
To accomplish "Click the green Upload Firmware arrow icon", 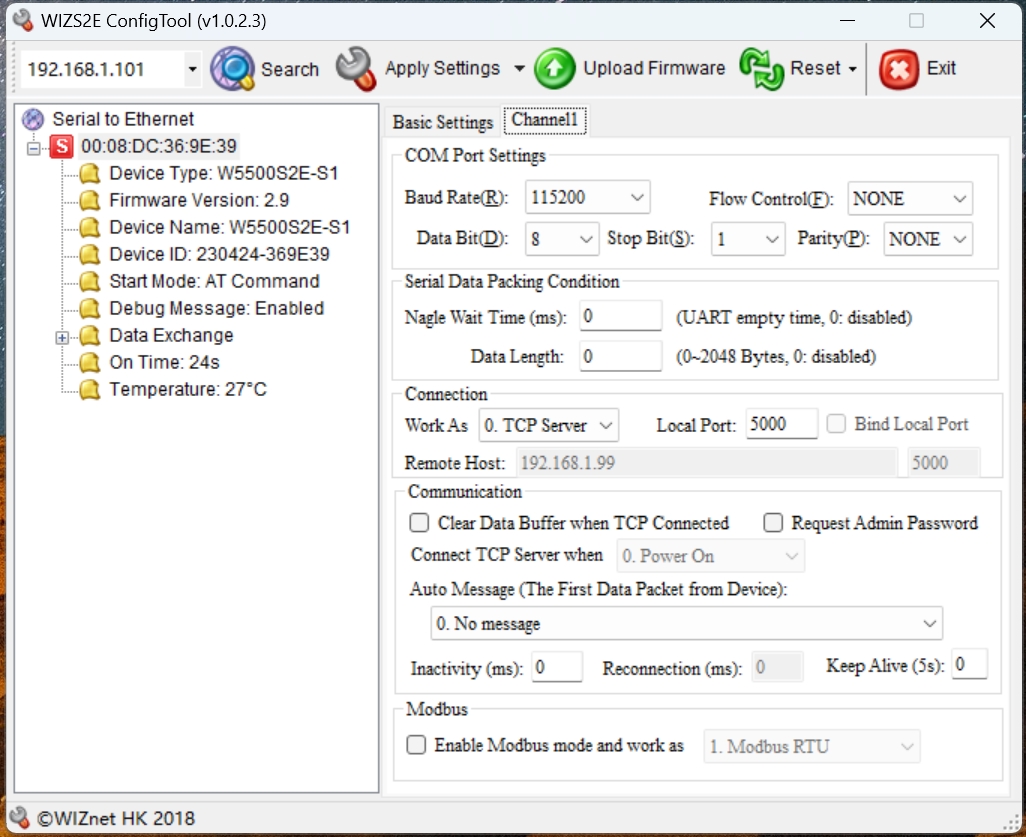I will tap(554, 69).
